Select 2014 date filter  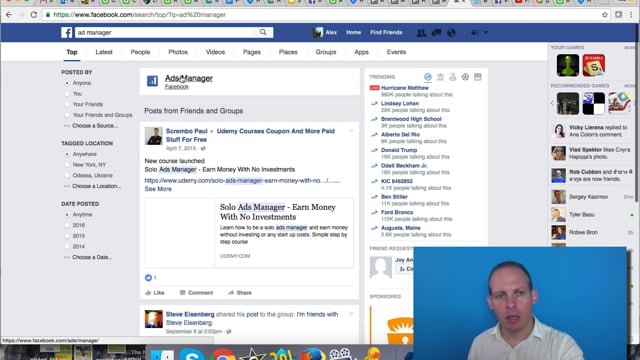click(67, 246)
